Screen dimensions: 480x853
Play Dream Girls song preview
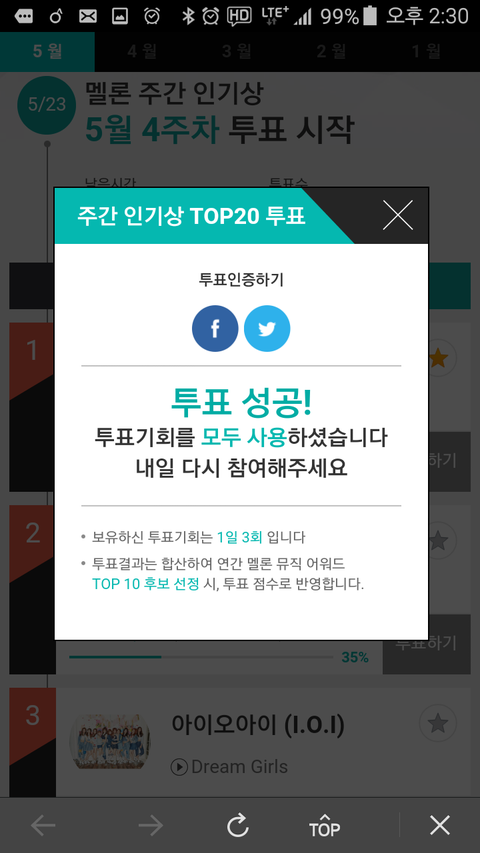(x=179, y=767)
